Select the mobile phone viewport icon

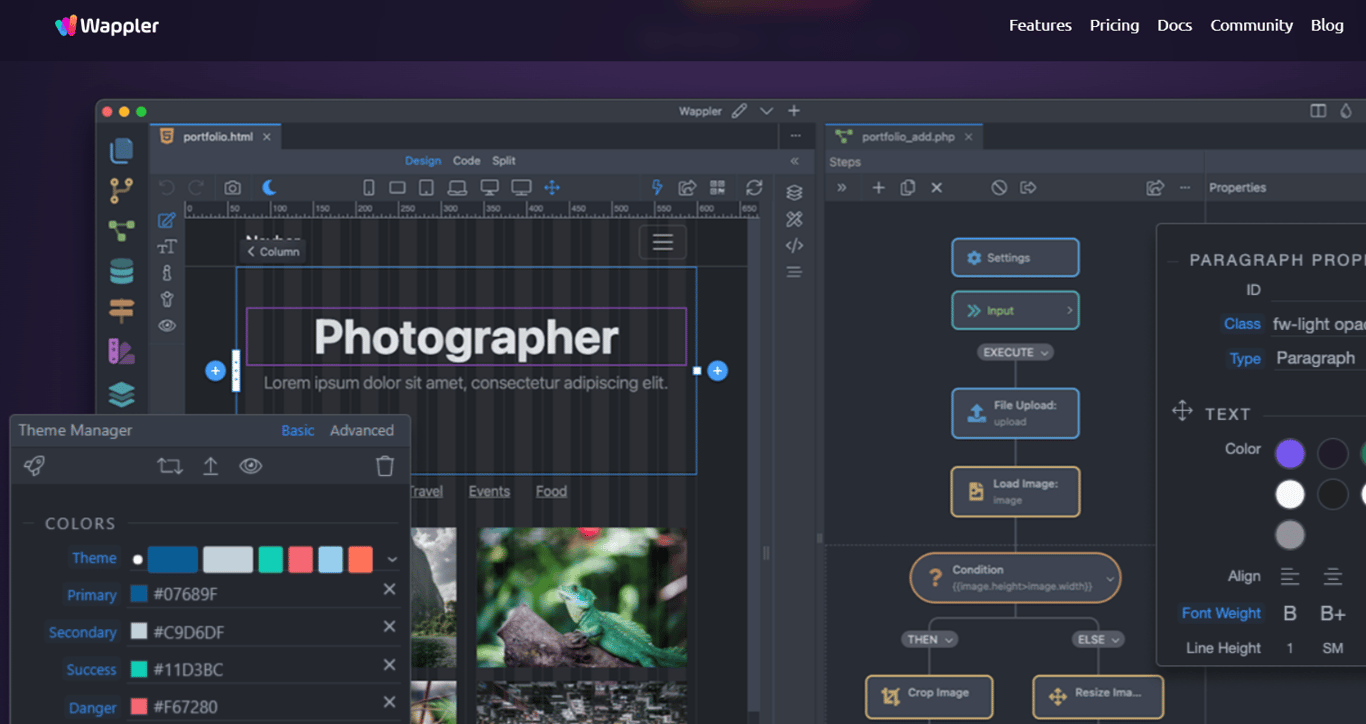click(368, 187)
